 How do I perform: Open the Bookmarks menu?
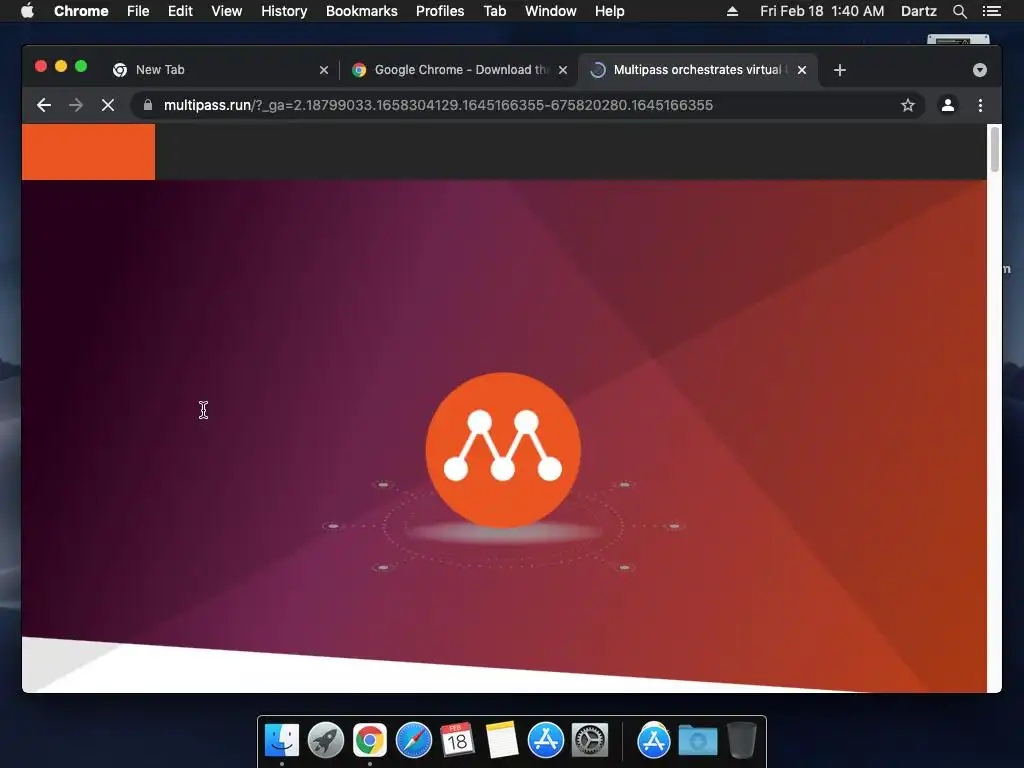362,11
